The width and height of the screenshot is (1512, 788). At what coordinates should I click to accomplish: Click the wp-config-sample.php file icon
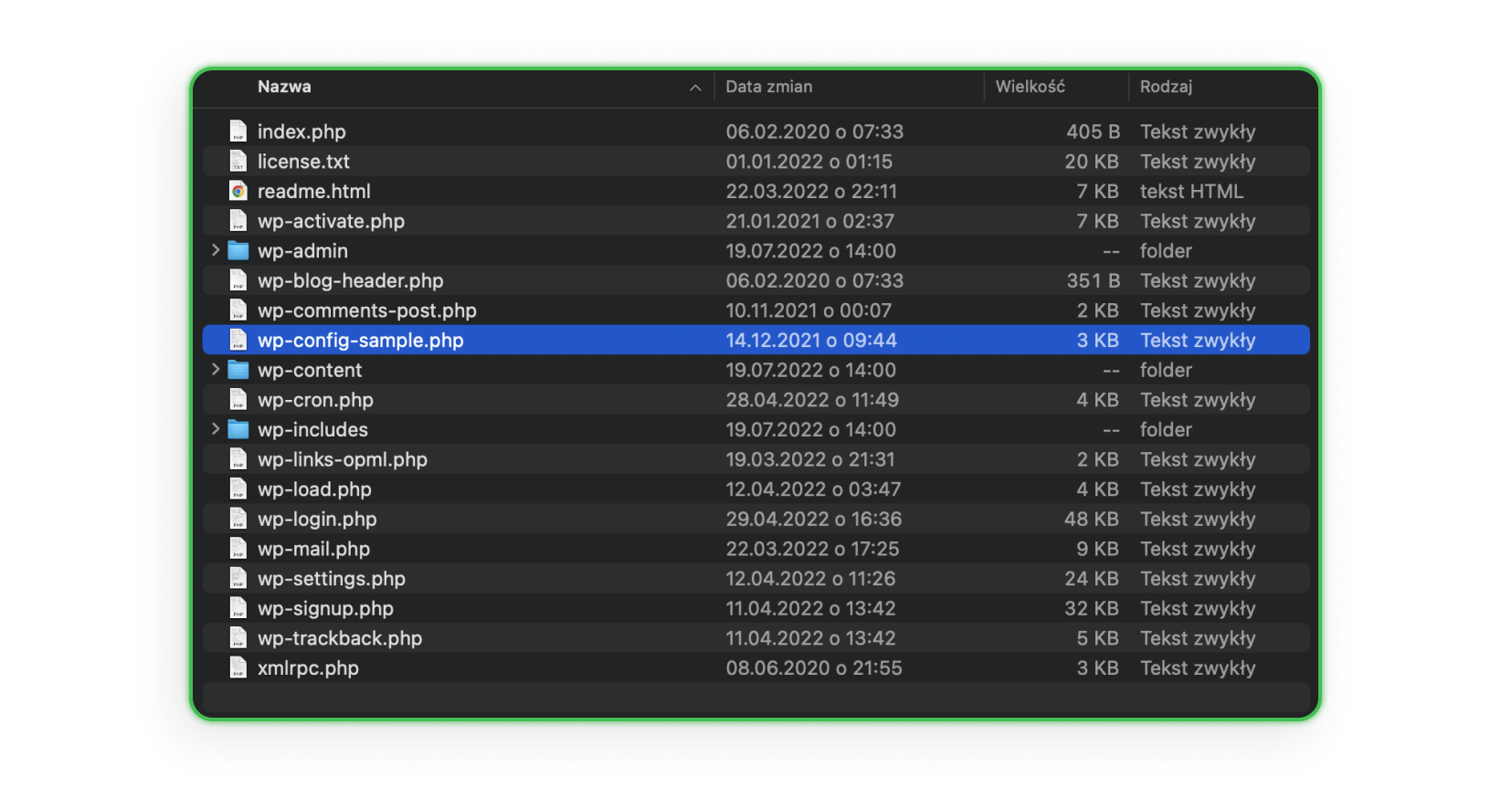click(238, 340)
